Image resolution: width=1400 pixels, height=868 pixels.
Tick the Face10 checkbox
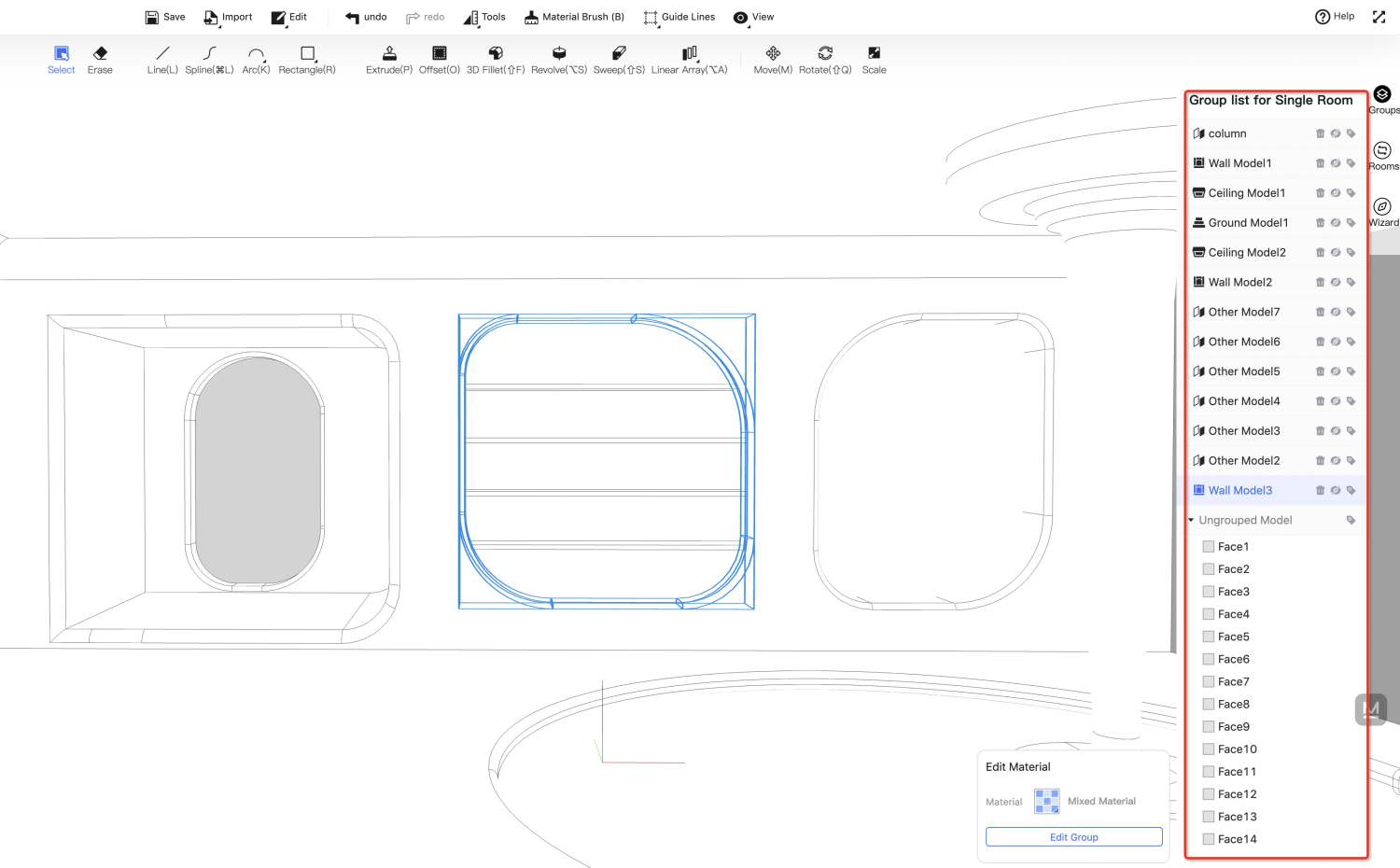[1209, 749]
